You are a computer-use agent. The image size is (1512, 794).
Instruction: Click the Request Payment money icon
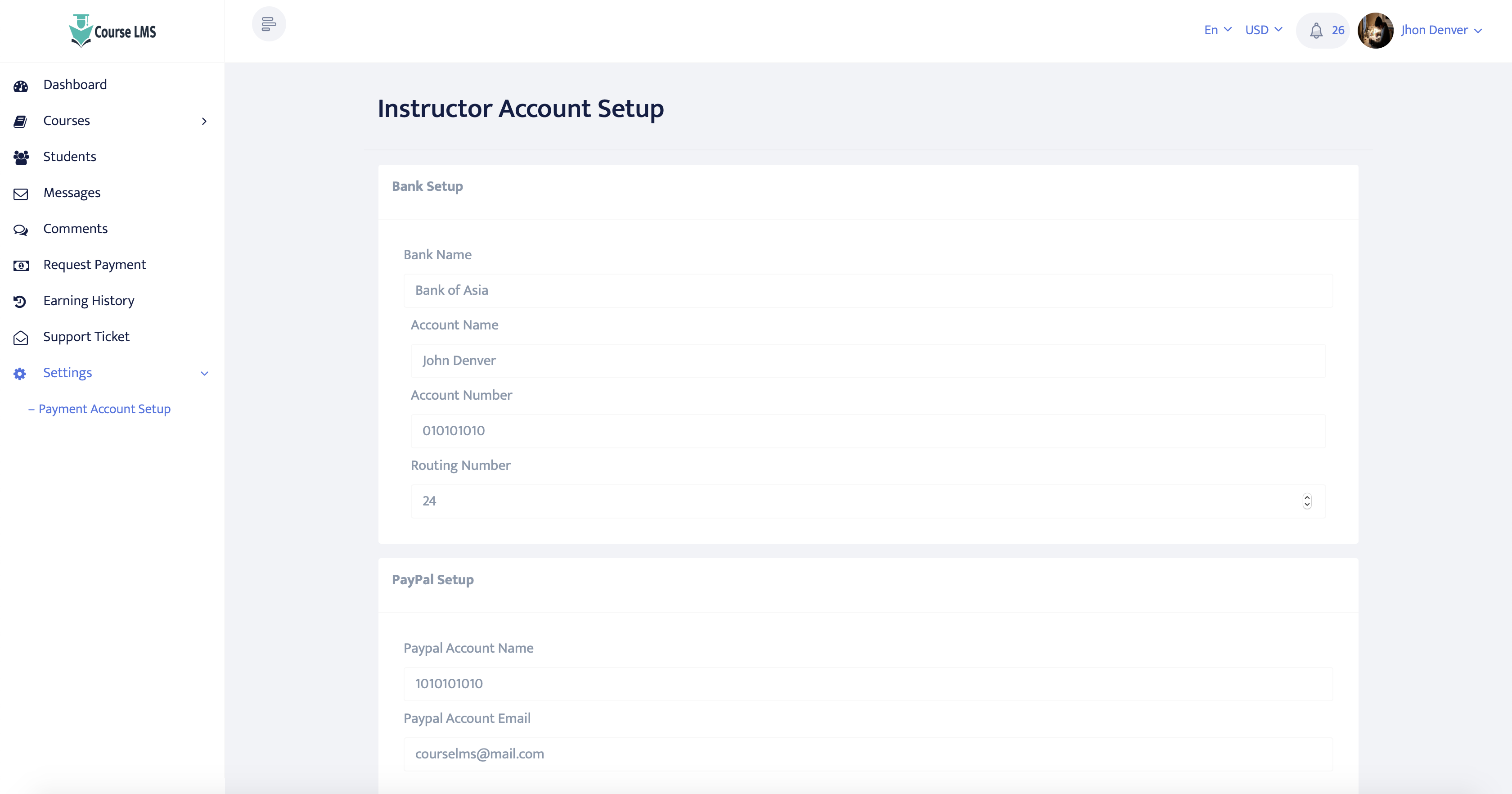pyautogui.click(x=21, y=266)
